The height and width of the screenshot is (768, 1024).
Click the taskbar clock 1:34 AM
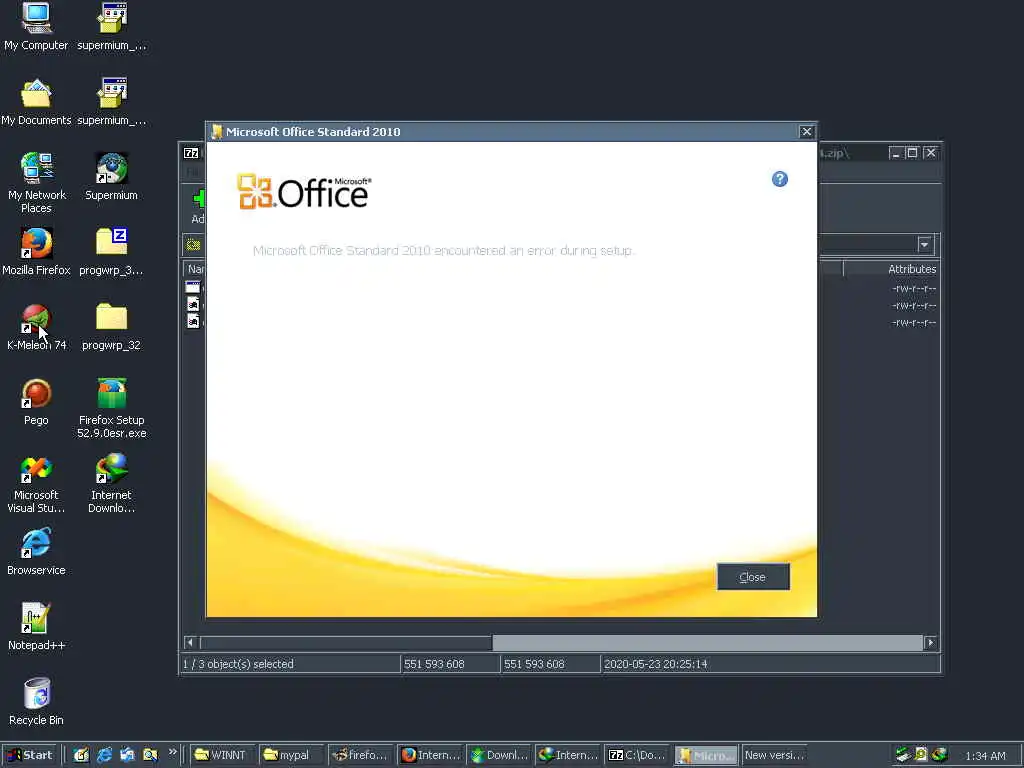(x=985, y=756)
